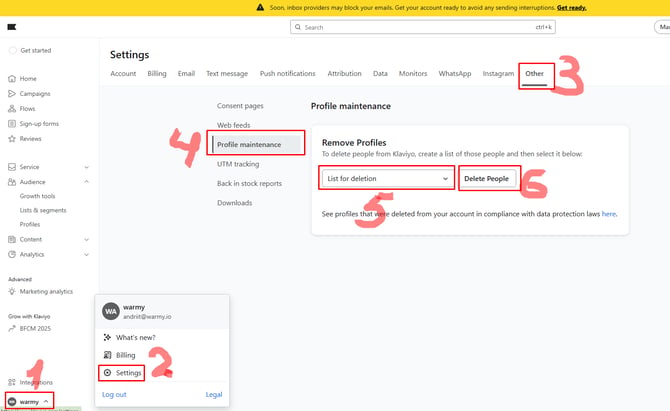Open UTM tracking in side menu
The image size is (670, 411).
(x=238, y=164)
